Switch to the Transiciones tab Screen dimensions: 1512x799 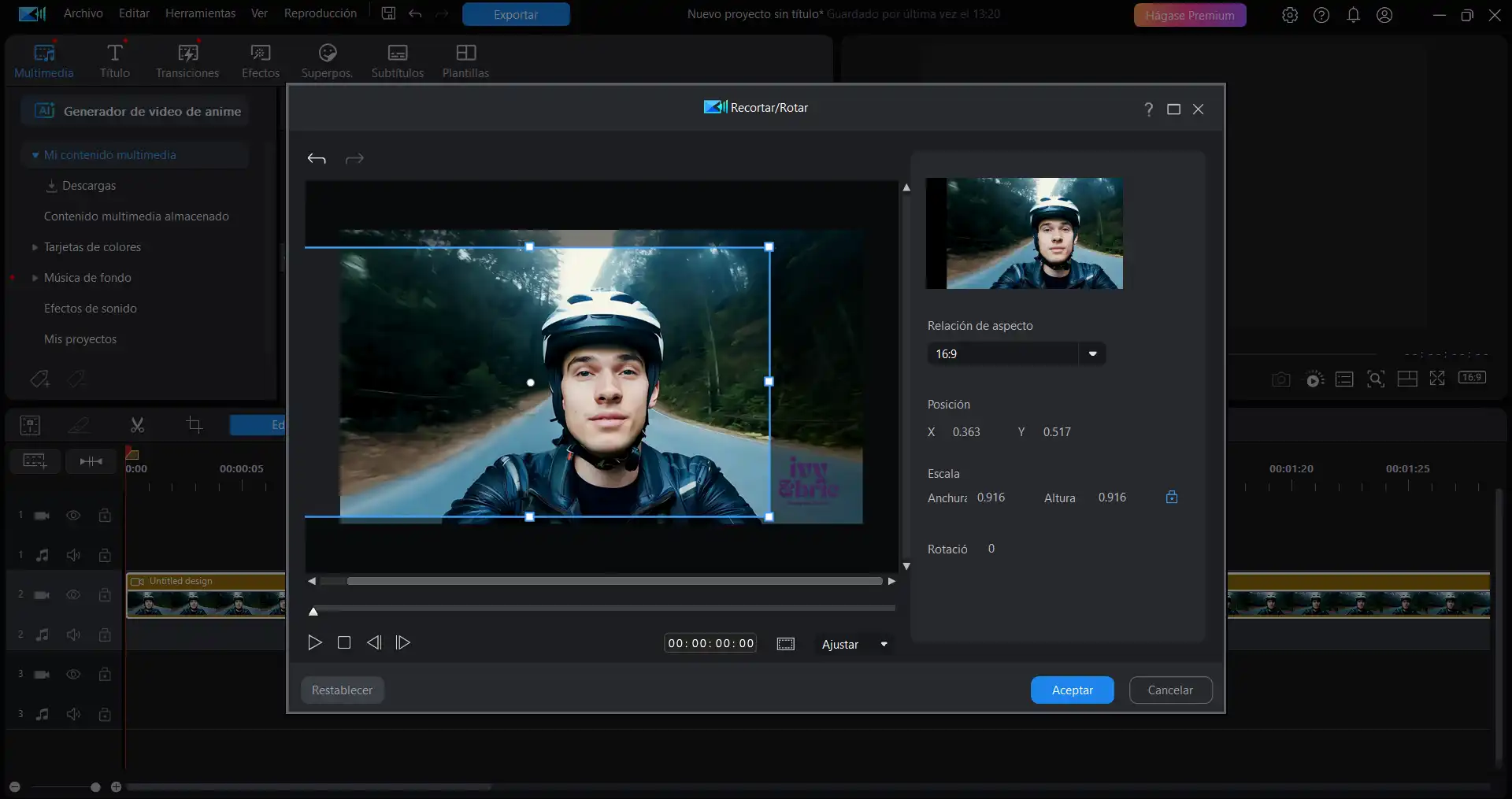pos(187,61)
